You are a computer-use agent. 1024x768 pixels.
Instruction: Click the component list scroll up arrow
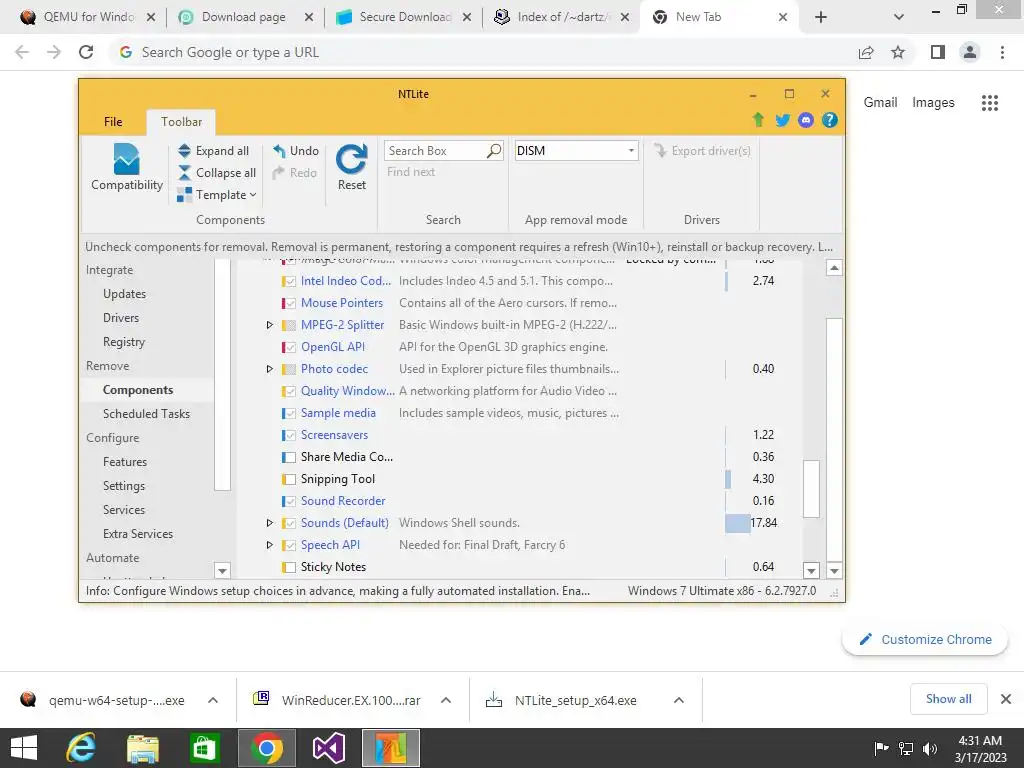[x=834, y=268]
